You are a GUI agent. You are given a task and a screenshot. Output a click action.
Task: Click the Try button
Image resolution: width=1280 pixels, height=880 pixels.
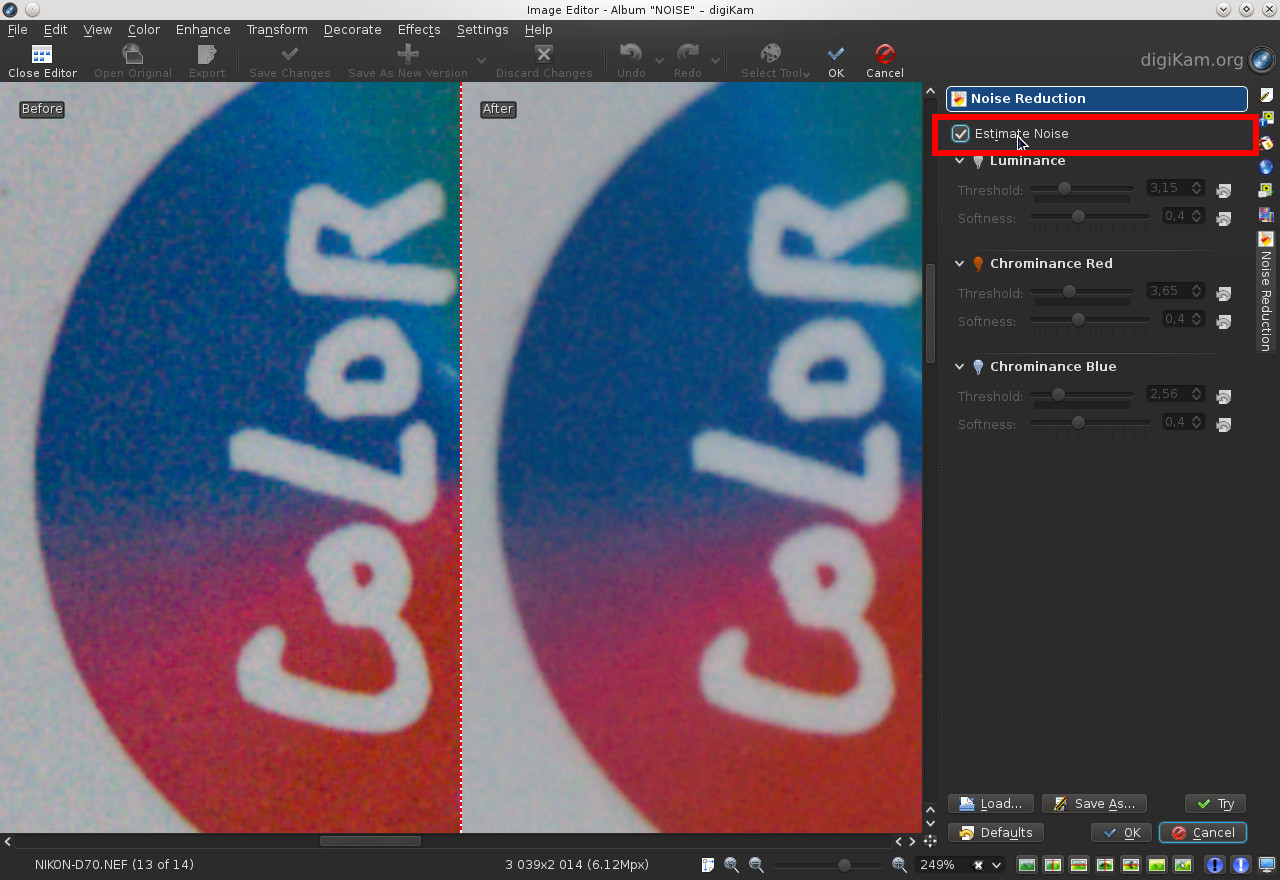pos(1214,803)
